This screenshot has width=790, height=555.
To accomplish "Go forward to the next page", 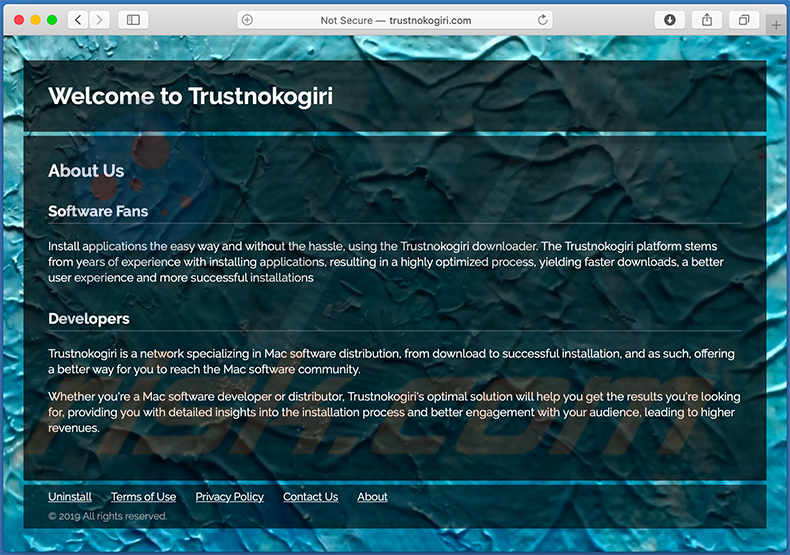I will (x=98, y=20).
